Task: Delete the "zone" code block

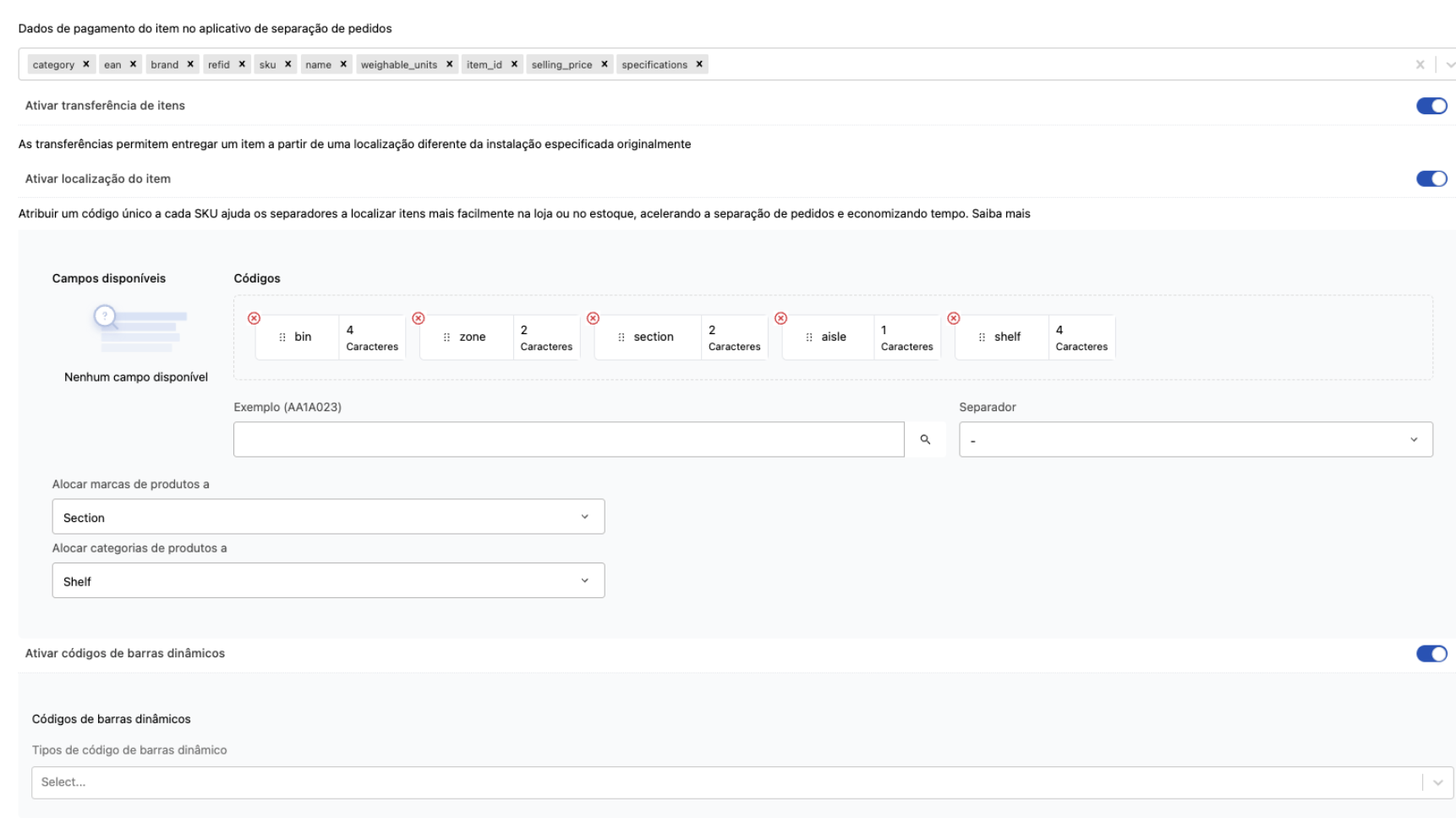Action: tap(419, 318)
